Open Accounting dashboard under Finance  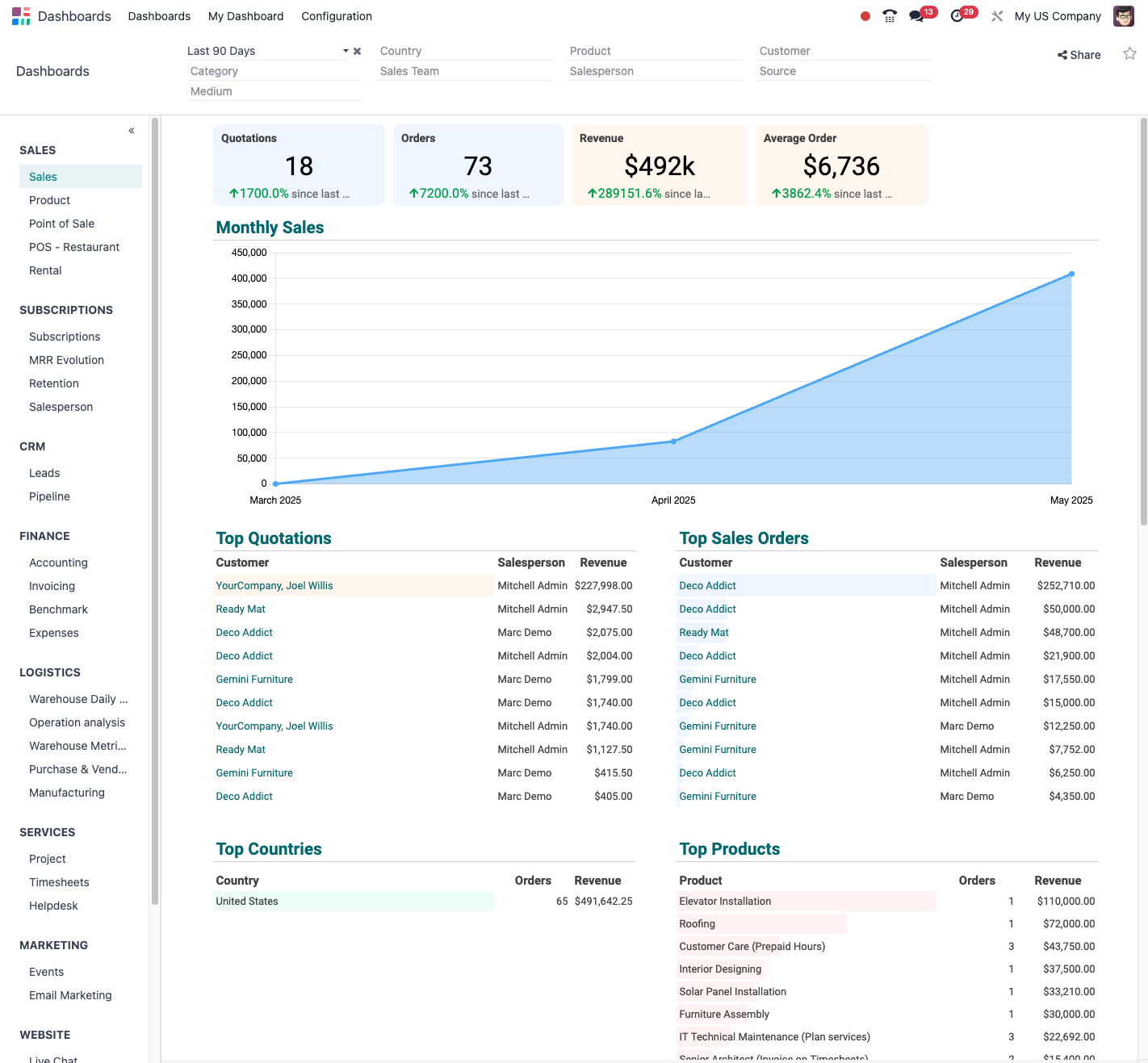81,563
